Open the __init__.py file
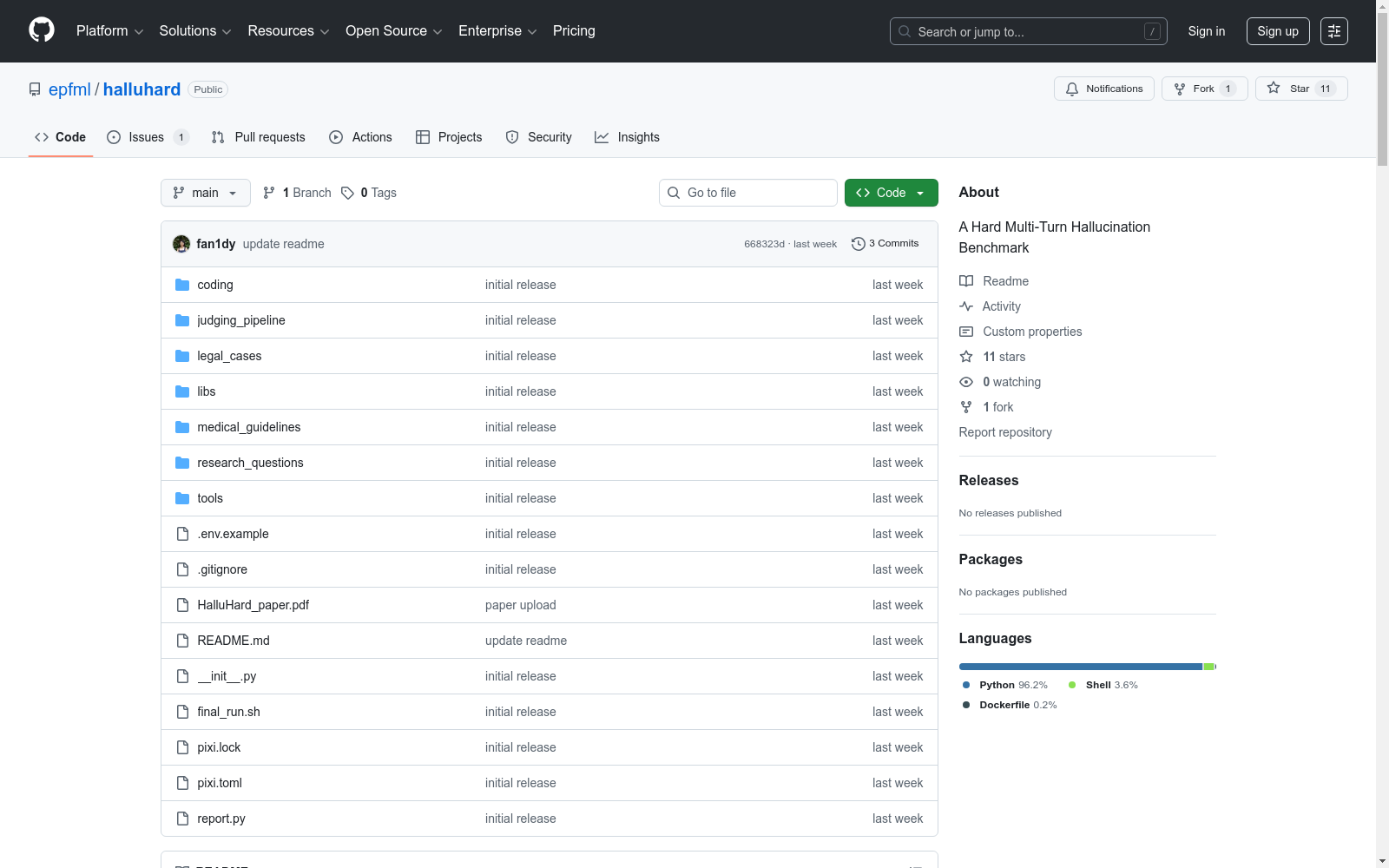The width and height of the screenshot is (1389, 868). click(x=227, y=676)
